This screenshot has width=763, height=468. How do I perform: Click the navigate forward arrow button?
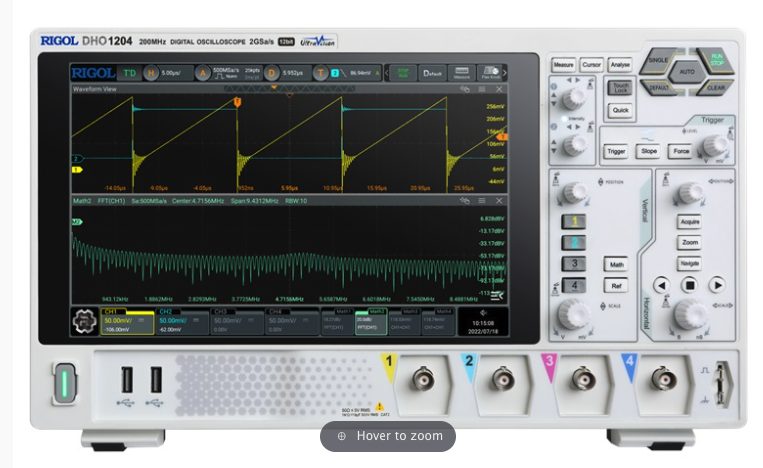[x=717, y=285]
